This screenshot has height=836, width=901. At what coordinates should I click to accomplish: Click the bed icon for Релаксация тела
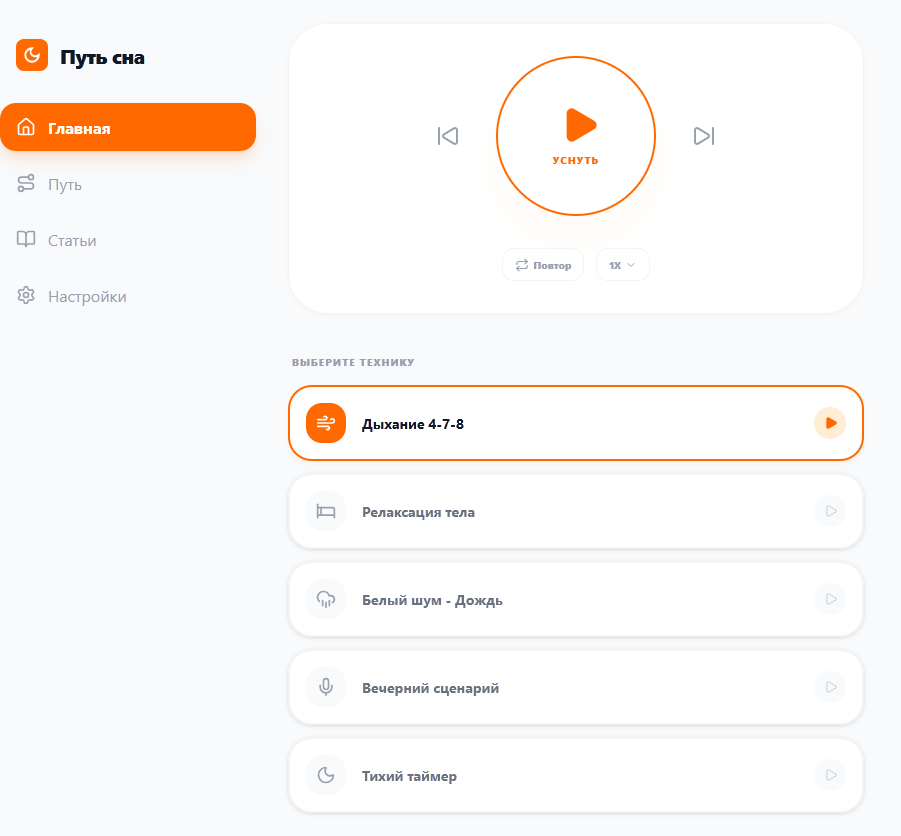click(325, 511)
